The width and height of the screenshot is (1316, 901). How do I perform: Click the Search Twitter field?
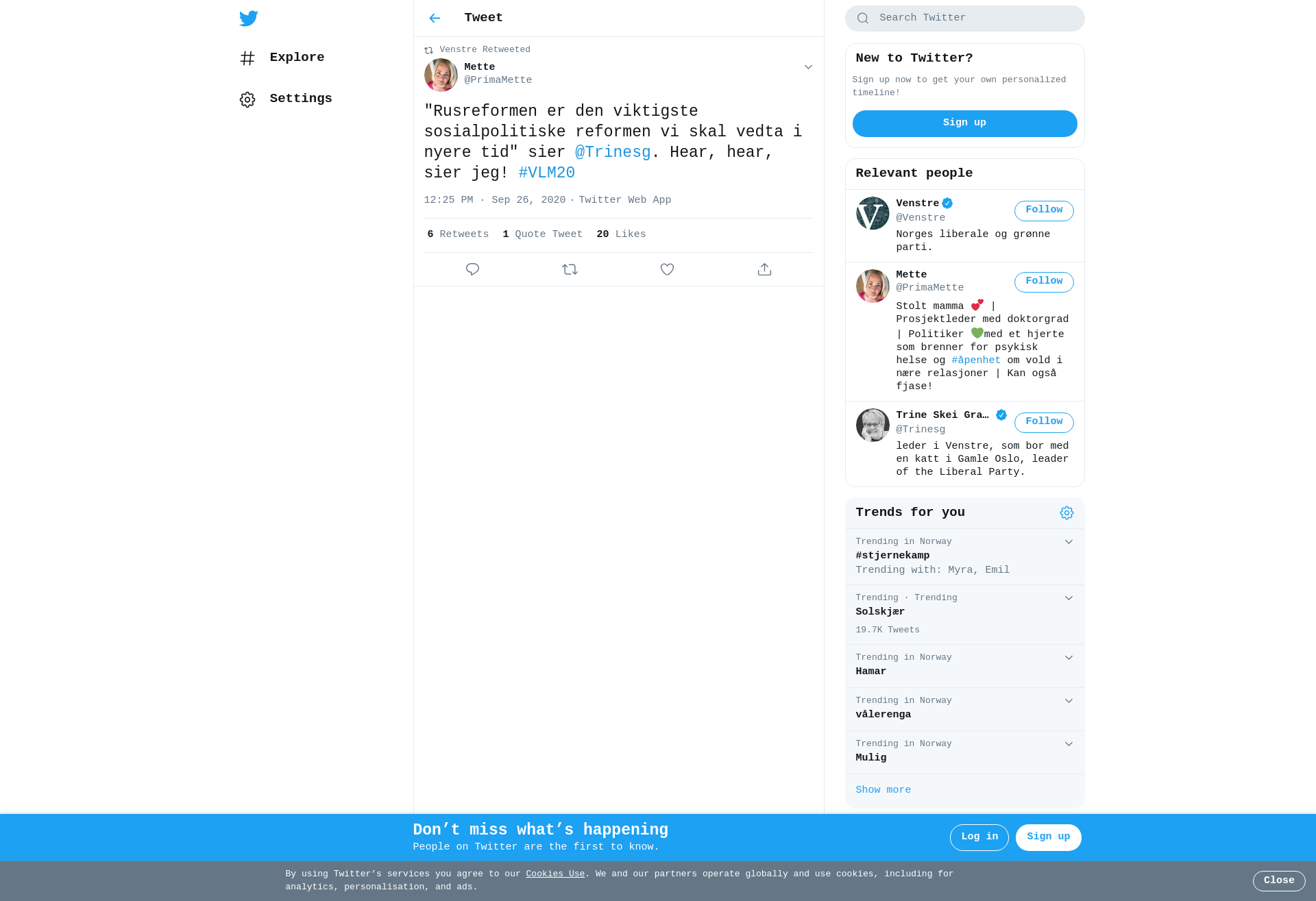point(964,18)
